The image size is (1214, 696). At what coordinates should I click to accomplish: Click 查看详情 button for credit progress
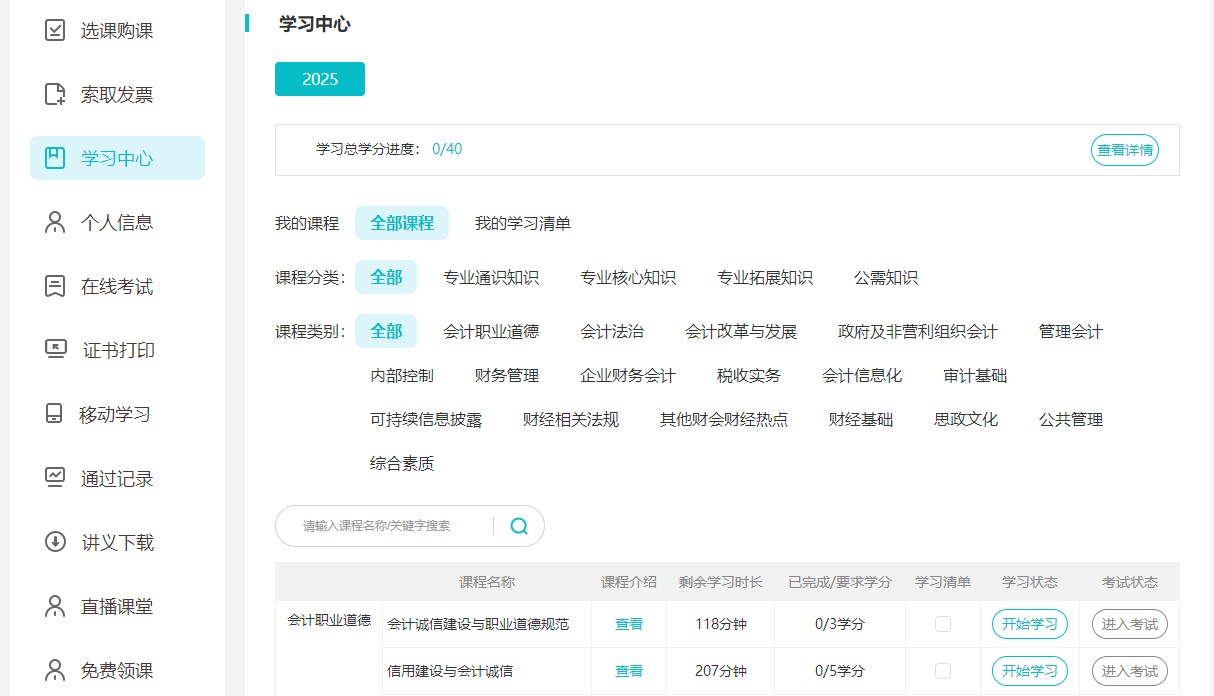[1124, 150]
